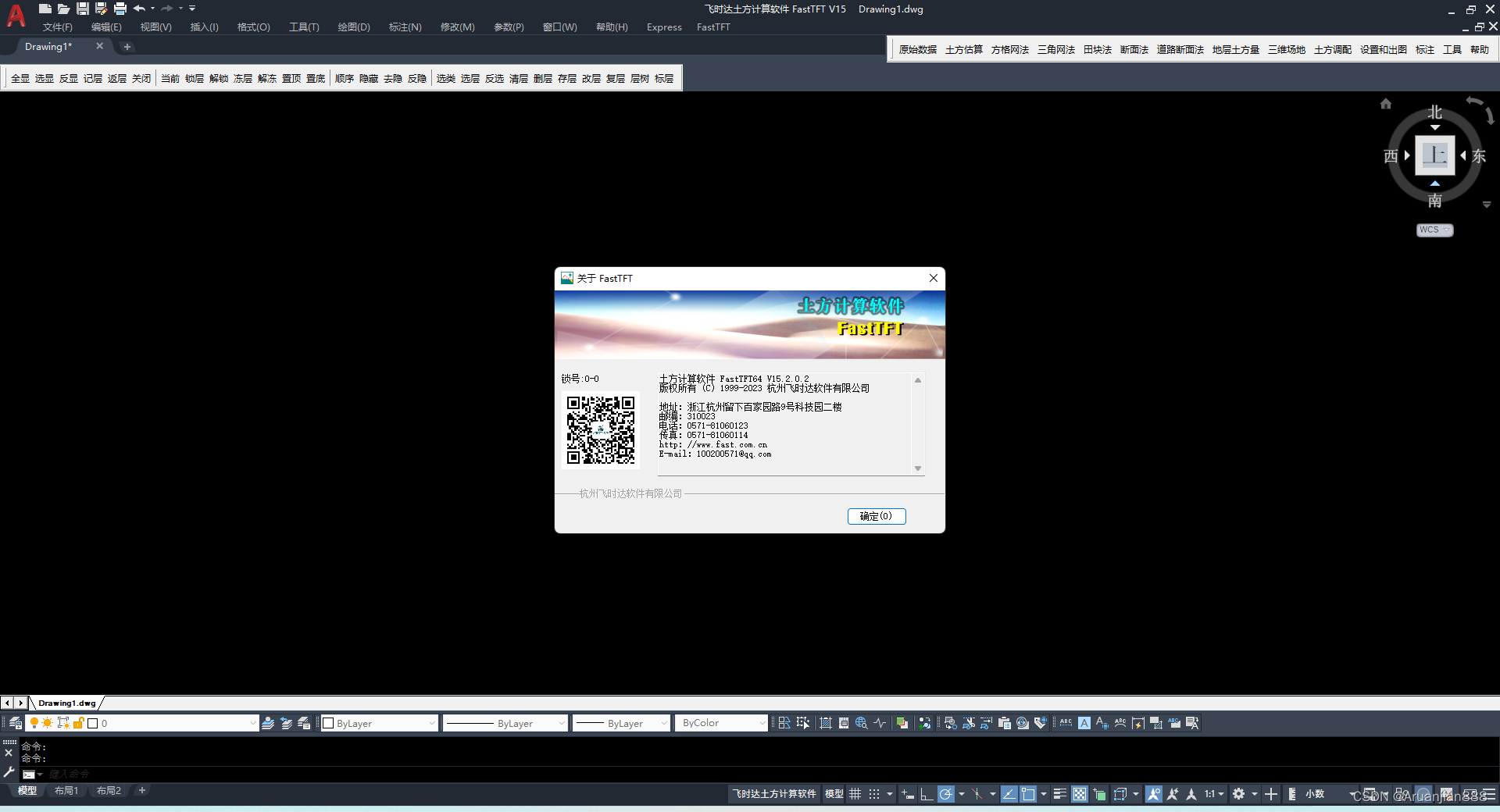This screenshot has width=1500, height=812.
Task: Click the customization hamburger icon in status bar
Action: point(1489,794)
